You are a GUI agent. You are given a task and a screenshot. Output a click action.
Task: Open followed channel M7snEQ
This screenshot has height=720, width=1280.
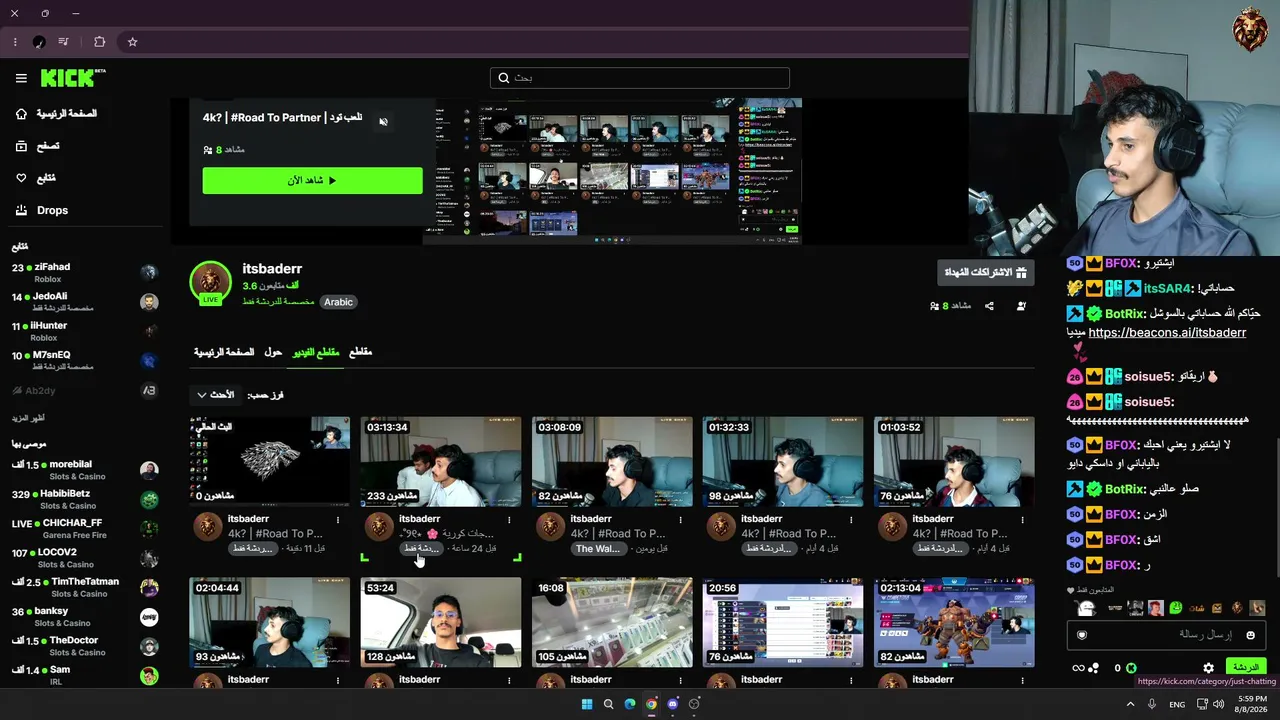84,360
